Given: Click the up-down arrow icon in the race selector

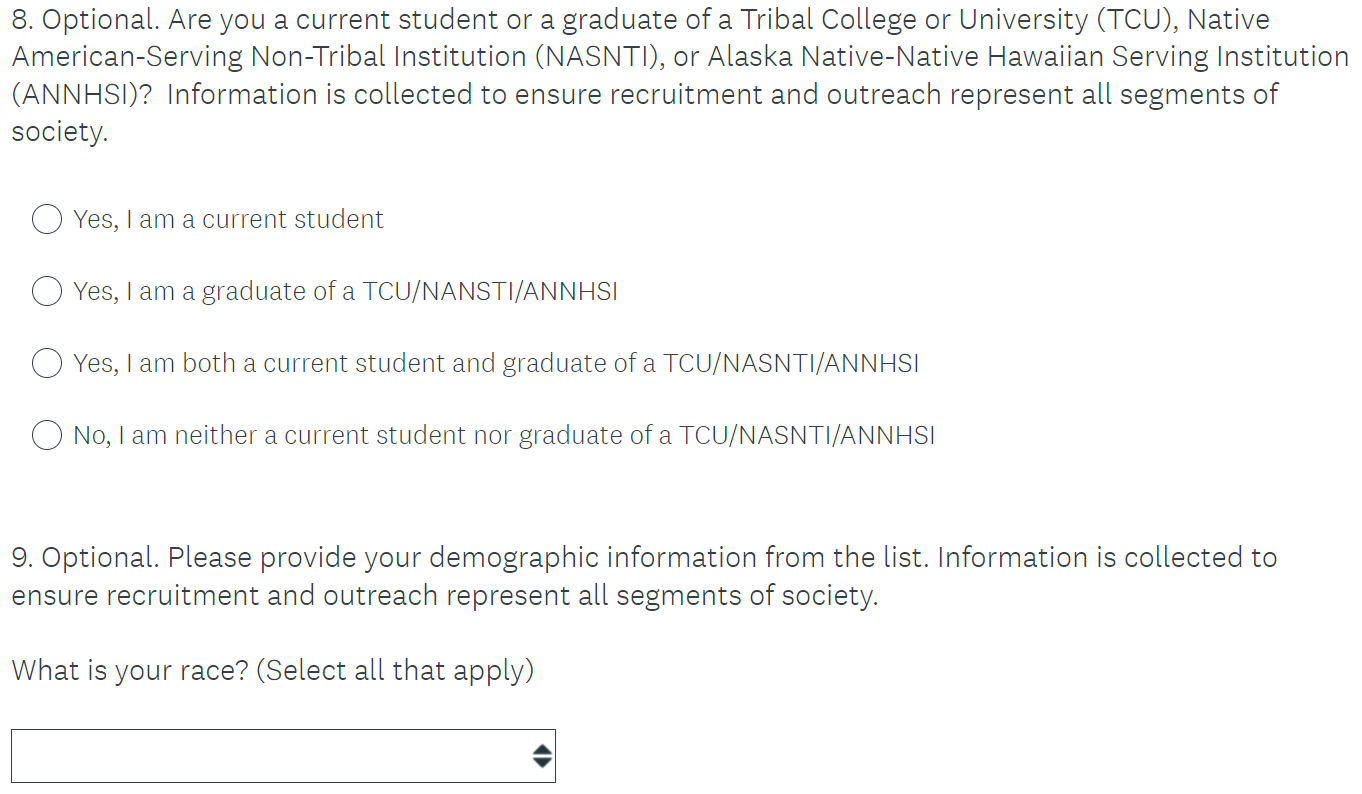Looking at the screenshot, I should pos(541,756).
